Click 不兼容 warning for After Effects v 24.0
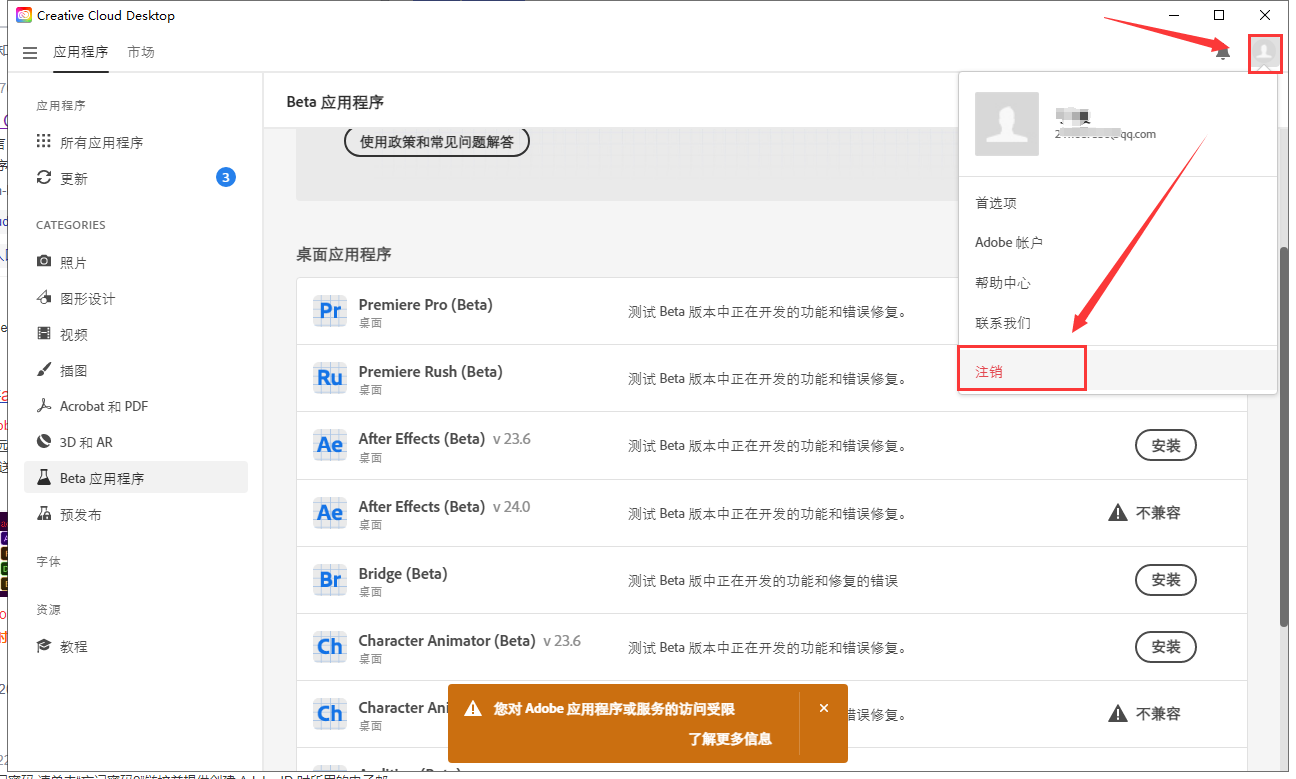The height and width of the screenshot is (779, 1296). click(x=1145, y=513)
